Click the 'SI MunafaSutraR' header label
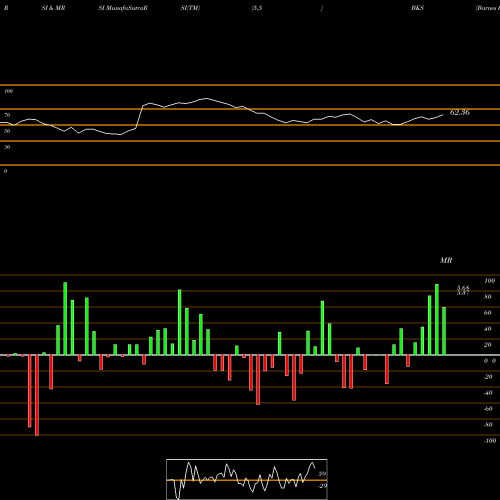Viewport: 500px width, 500px height. (123, 8)
